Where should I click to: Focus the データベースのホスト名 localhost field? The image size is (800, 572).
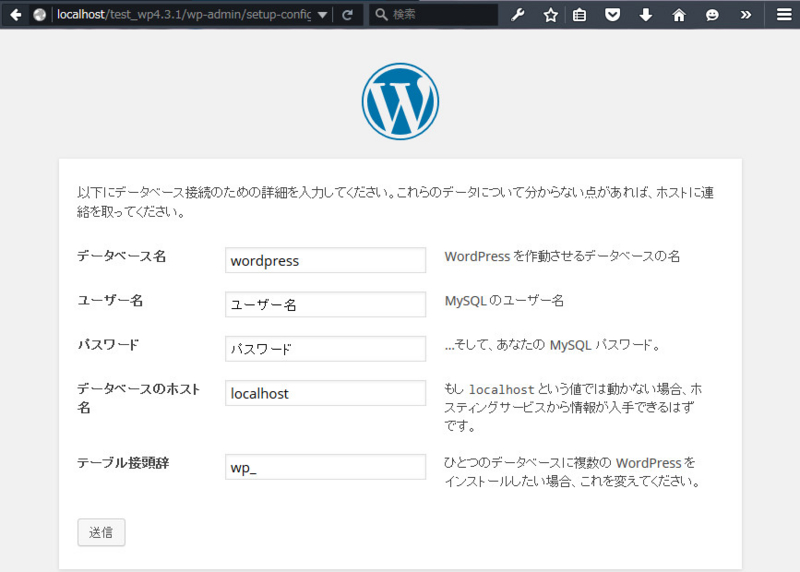(326, 393)
